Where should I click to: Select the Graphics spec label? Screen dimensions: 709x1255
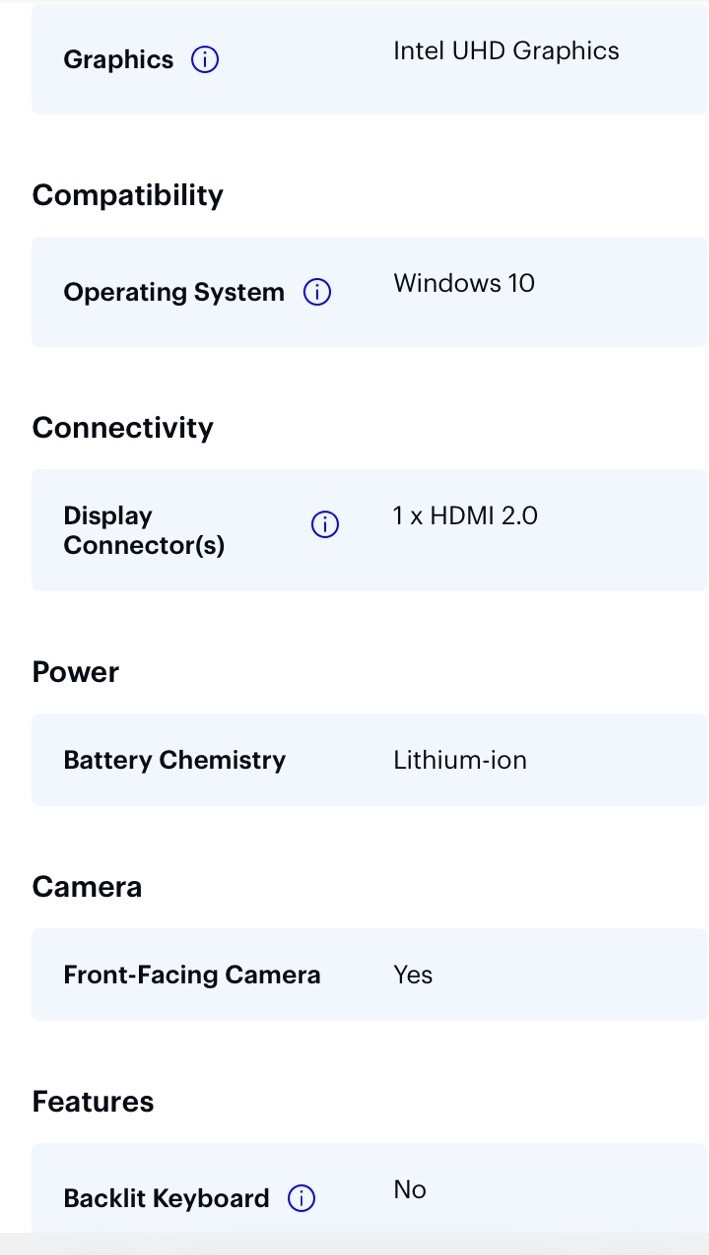pos(118,60)
